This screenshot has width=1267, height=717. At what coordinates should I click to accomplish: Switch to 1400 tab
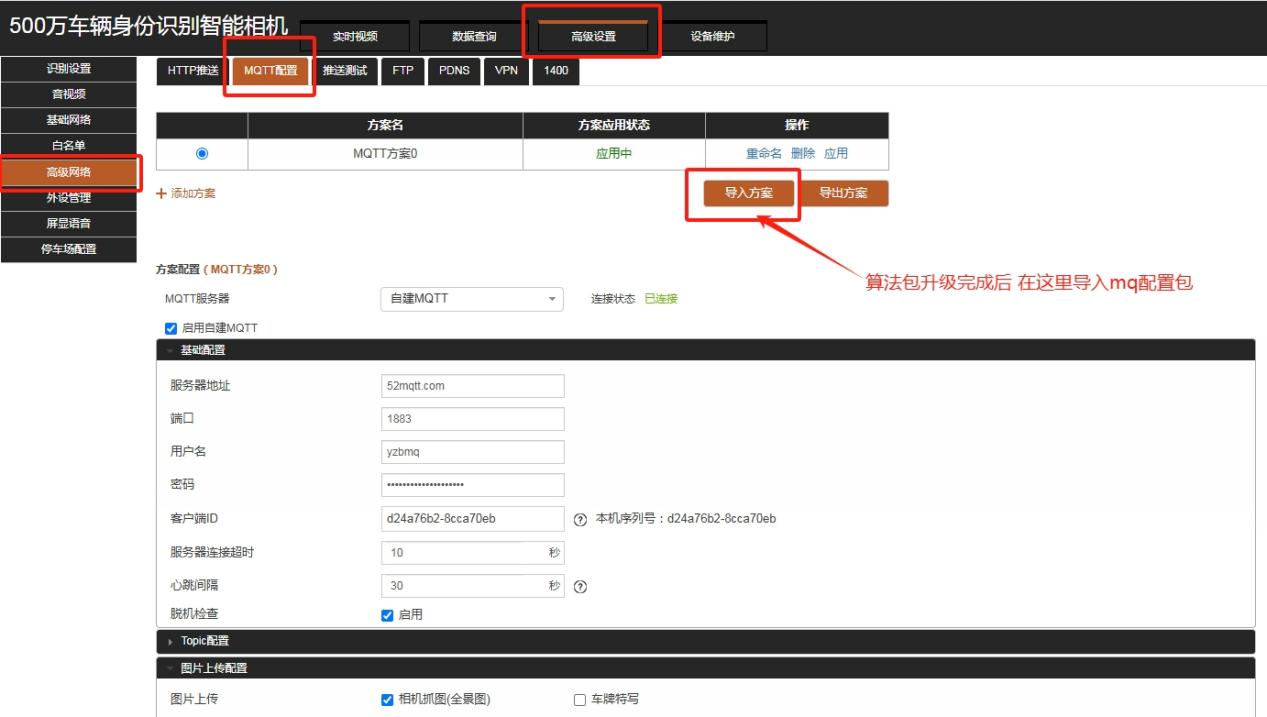pyautogui.click(x=556, y=70)
